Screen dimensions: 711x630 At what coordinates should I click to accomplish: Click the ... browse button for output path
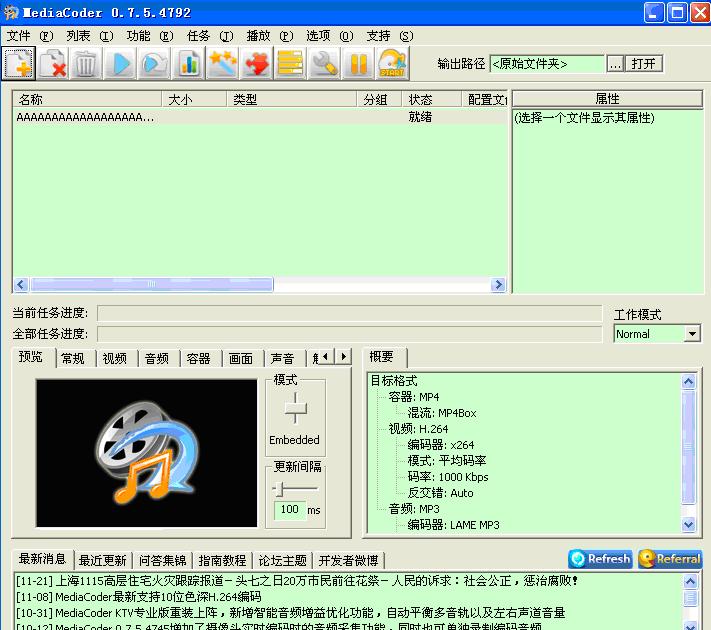click(615, 64)
